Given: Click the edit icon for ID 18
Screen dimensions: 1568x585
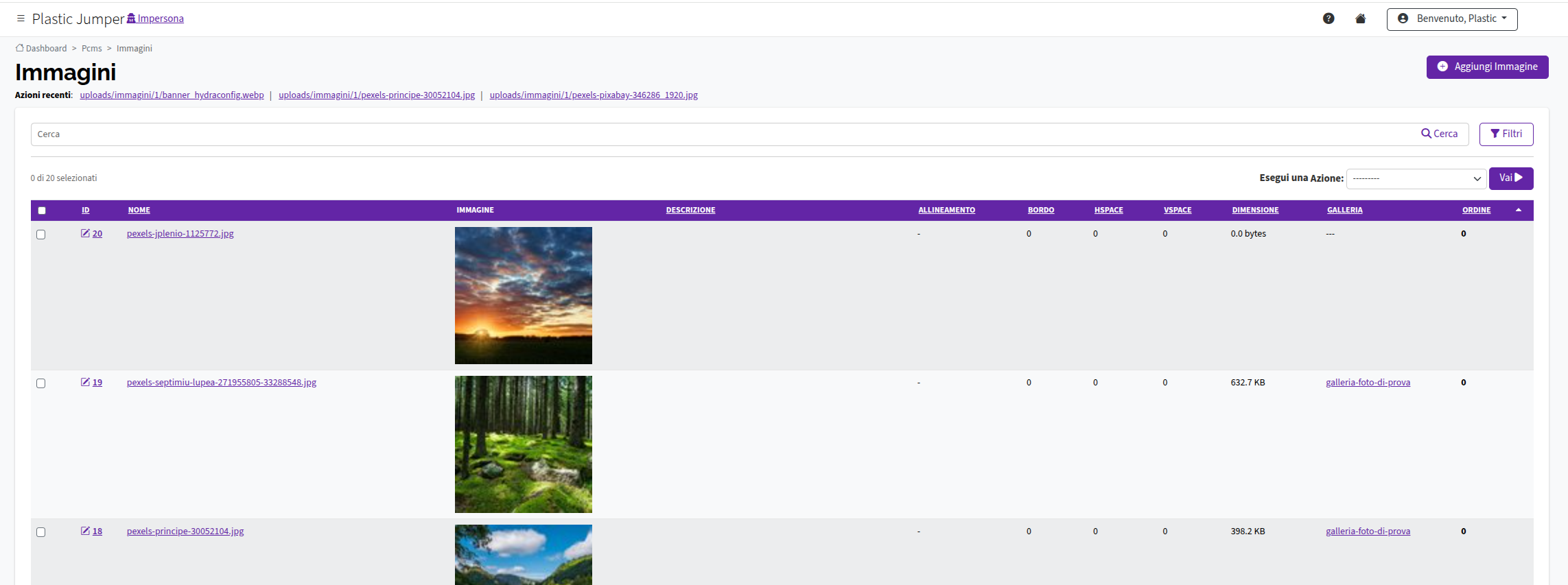Looking at the screenshot, I should 85,531.
